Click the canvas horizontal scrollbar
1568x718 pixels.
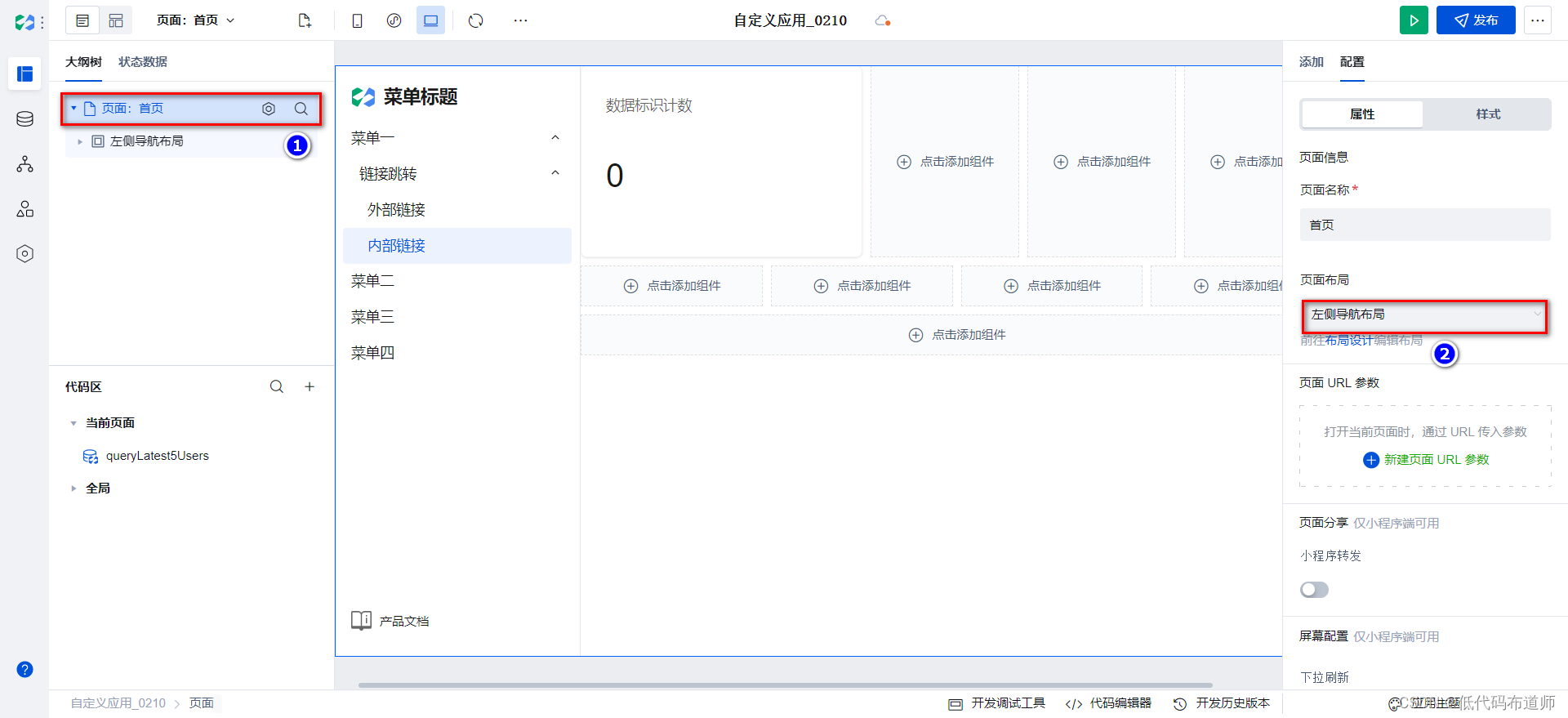pyautogui.click(x=785, y=685)
